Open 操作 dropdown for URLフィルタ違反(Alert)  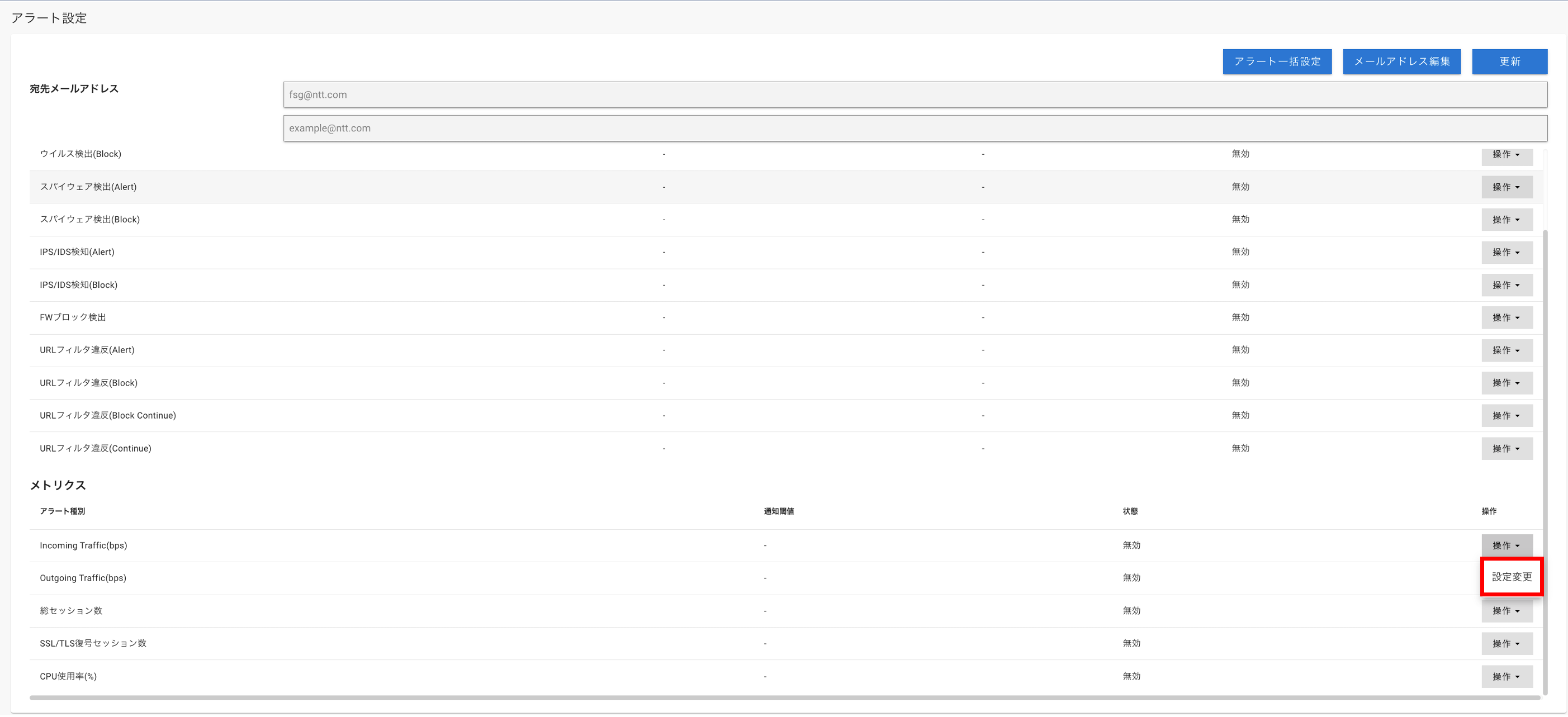coord(1507,350)
